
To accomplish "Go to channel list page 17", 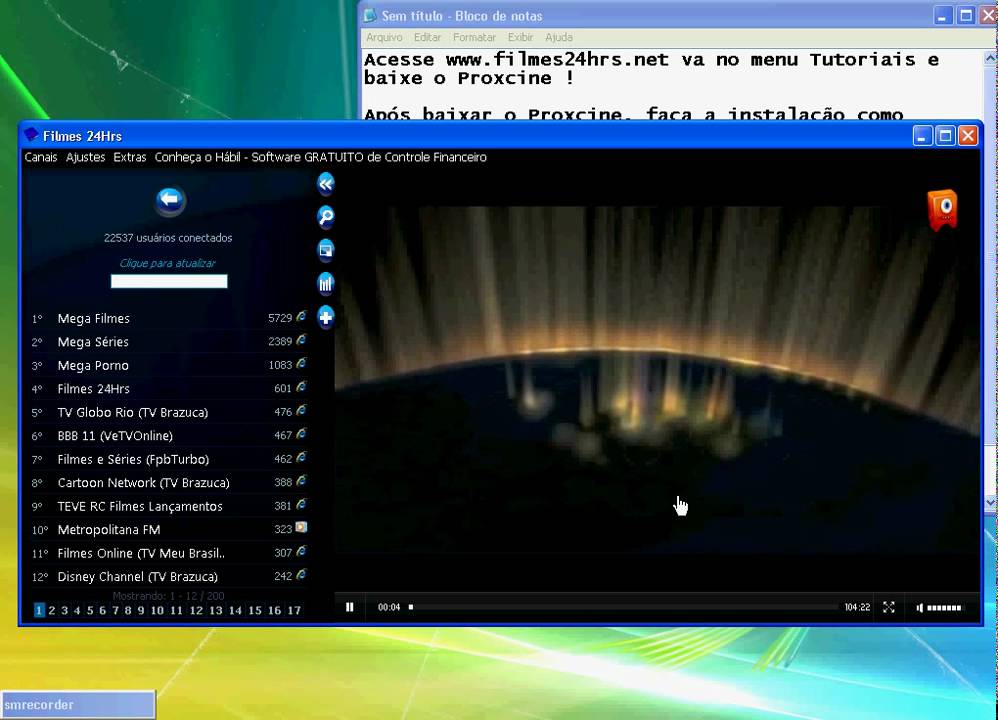I will 293,611.
